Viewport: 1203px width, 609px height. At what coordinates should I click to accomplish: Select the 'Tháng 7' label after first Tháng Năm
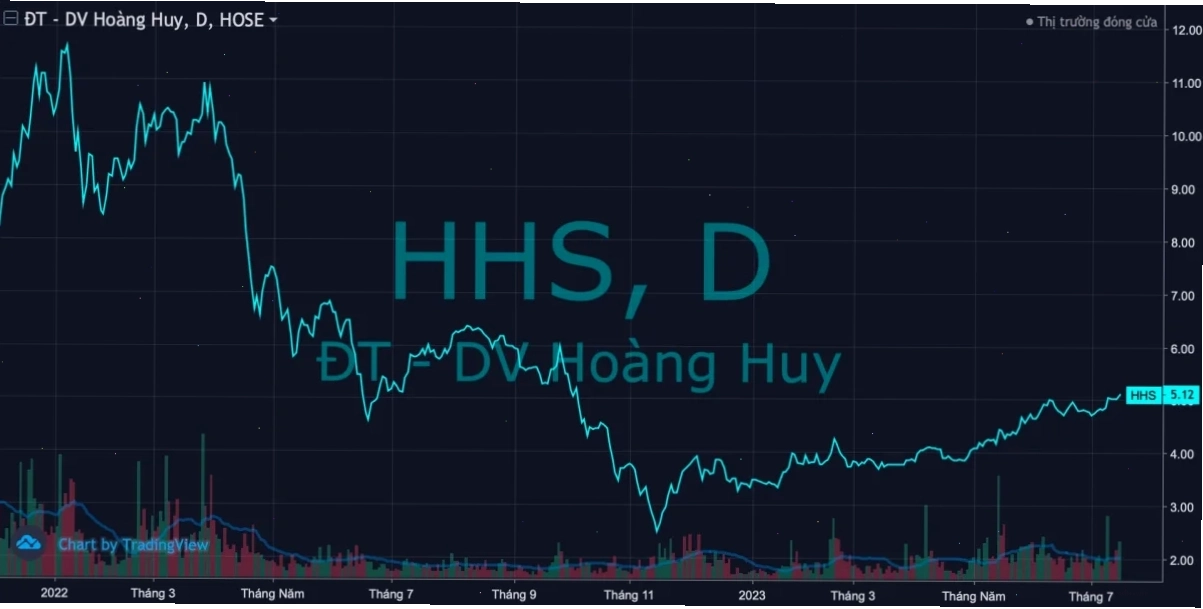392,594
